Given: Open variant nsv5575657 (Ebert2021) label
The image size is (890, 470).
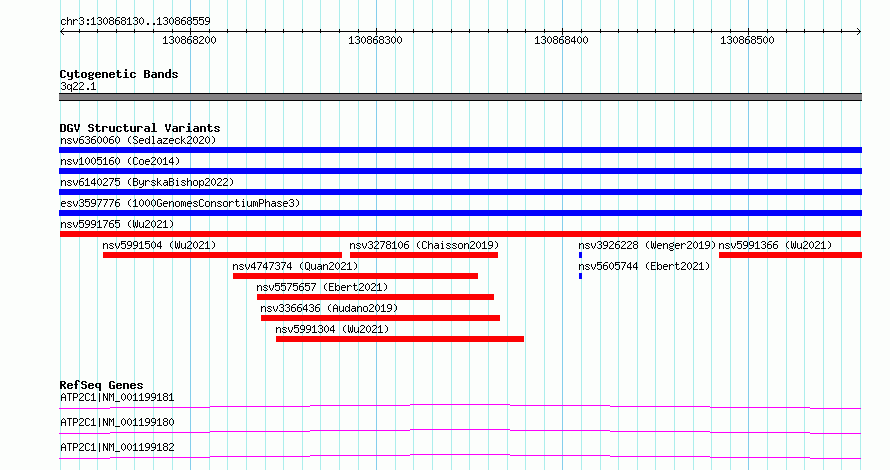Looking at the screenshot, I should (x=322, y=287).
